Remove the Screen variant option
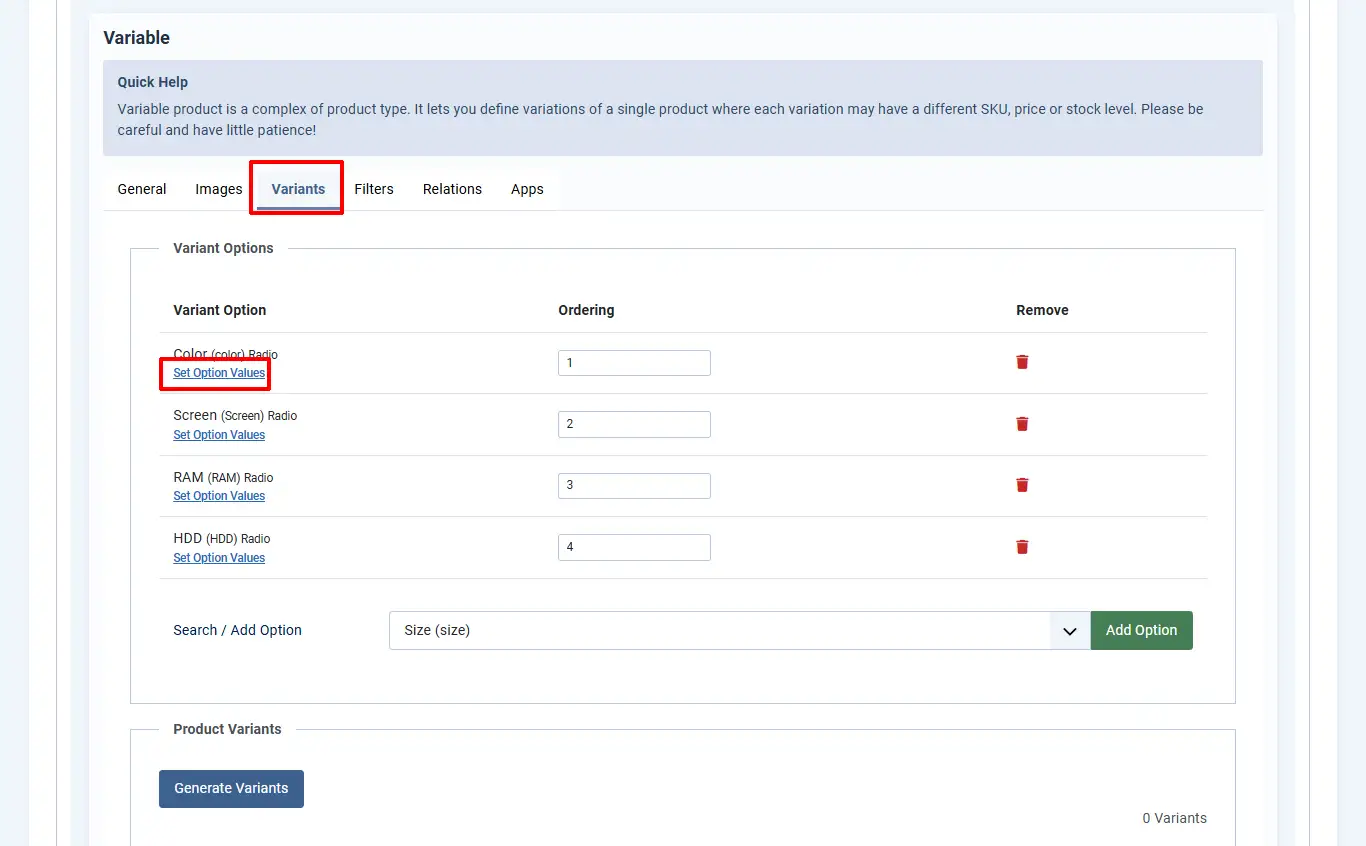This screenshot has width=1366, height=846. (x=1022, y=424)
